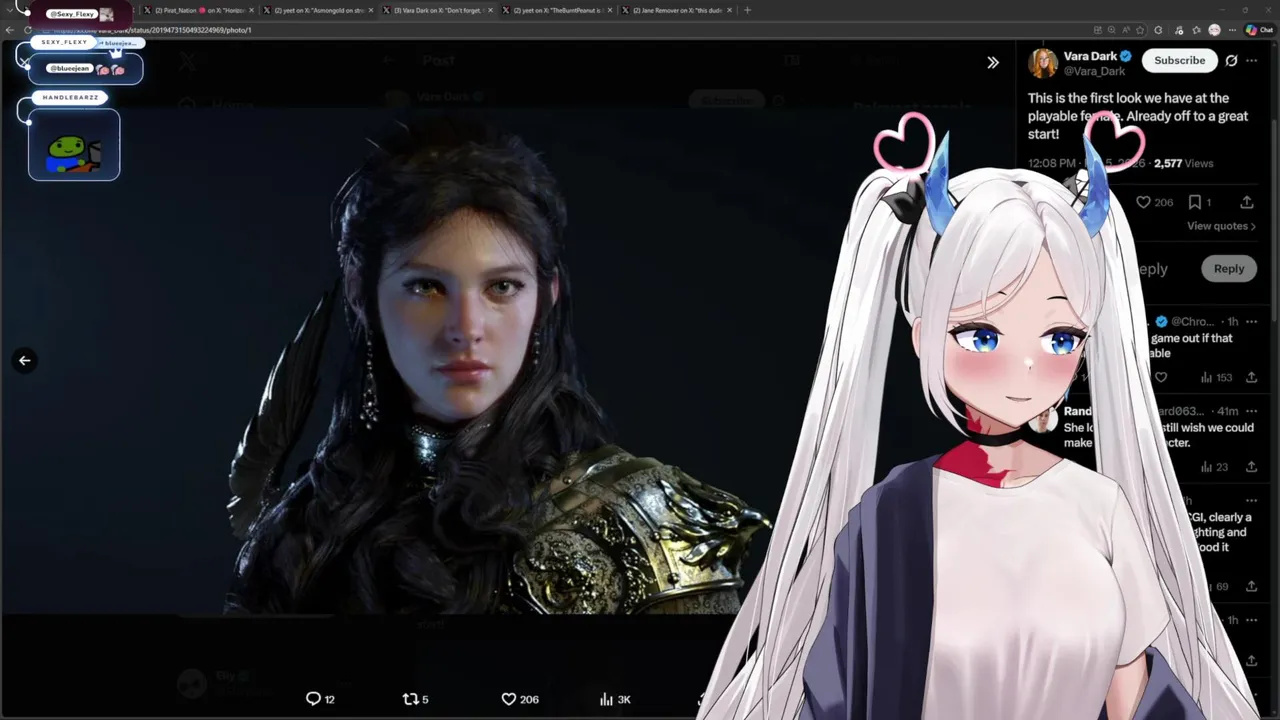Open the 12:08 PM timestamp link

tap(1051, 163)
